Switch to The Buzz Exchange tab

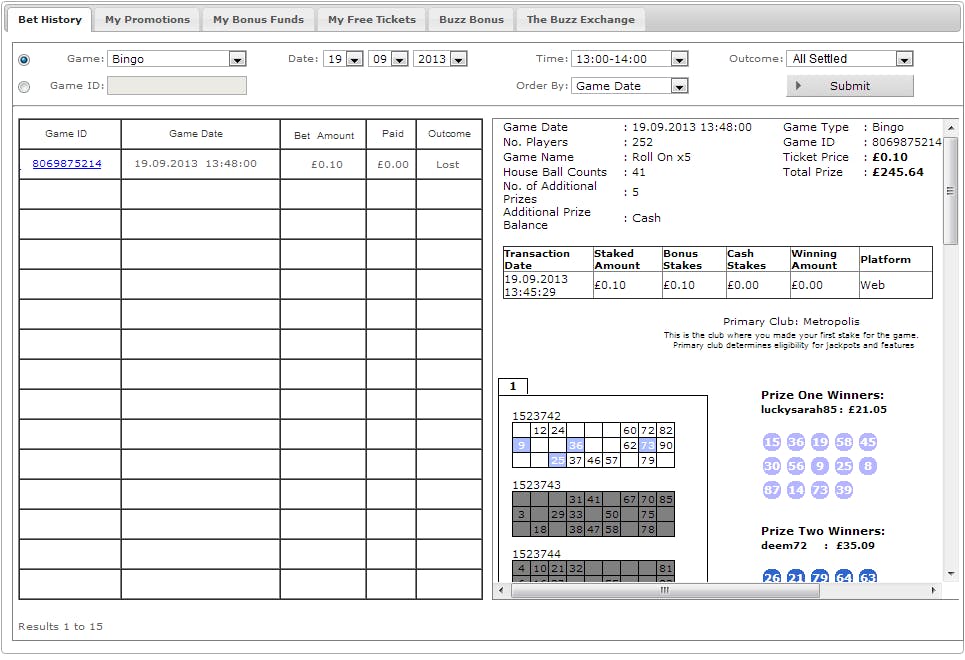[x=580, y=20]
